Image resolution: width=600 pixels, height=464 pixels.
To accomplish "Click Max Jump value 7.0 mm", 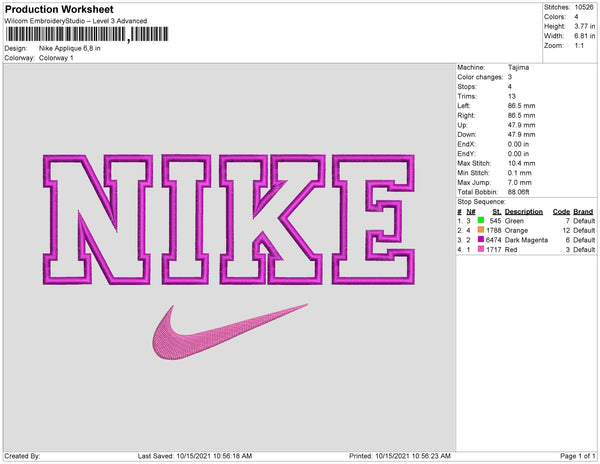I will click(520, 182).
